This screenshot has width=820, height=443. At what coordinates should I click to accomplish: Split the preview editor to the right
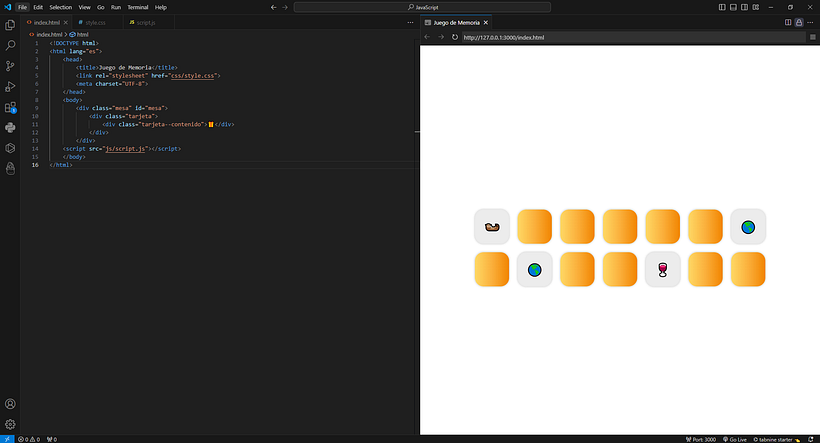click(x=788, y=22)
